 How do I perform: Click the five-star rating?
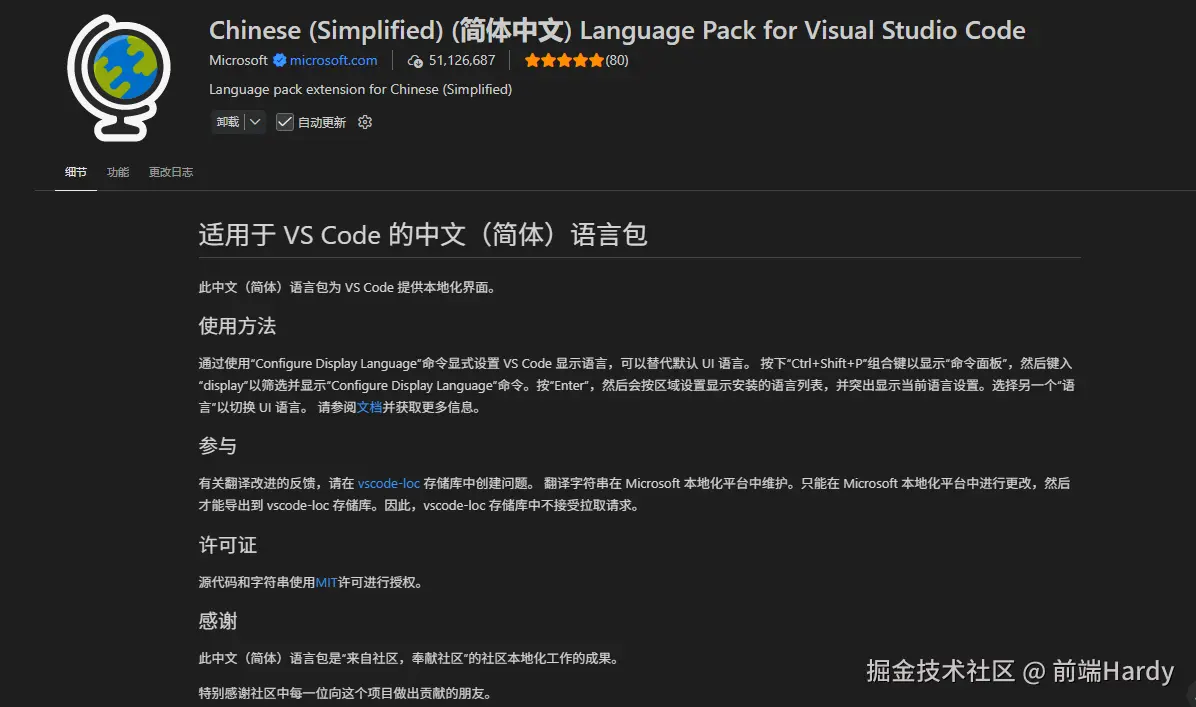(564, 60)
